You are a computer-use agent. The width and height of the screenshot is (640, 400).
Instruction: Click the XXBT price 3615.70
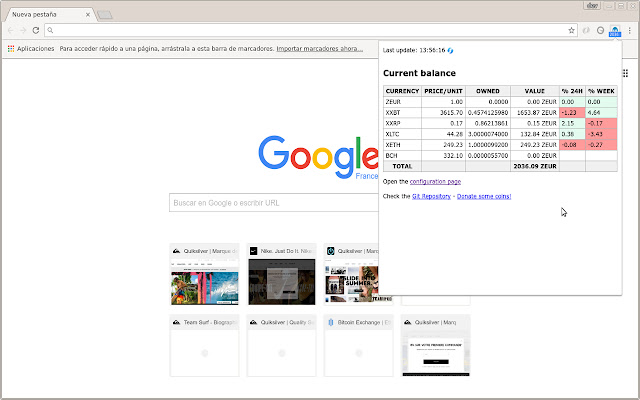(x=443, y=113)
